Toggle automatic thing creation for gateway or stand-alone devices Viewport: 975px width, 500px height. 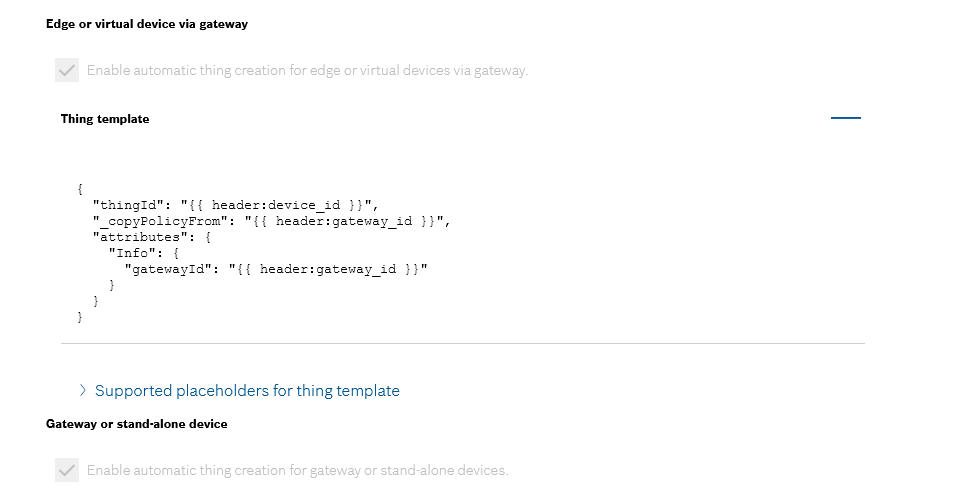(67, 470)
